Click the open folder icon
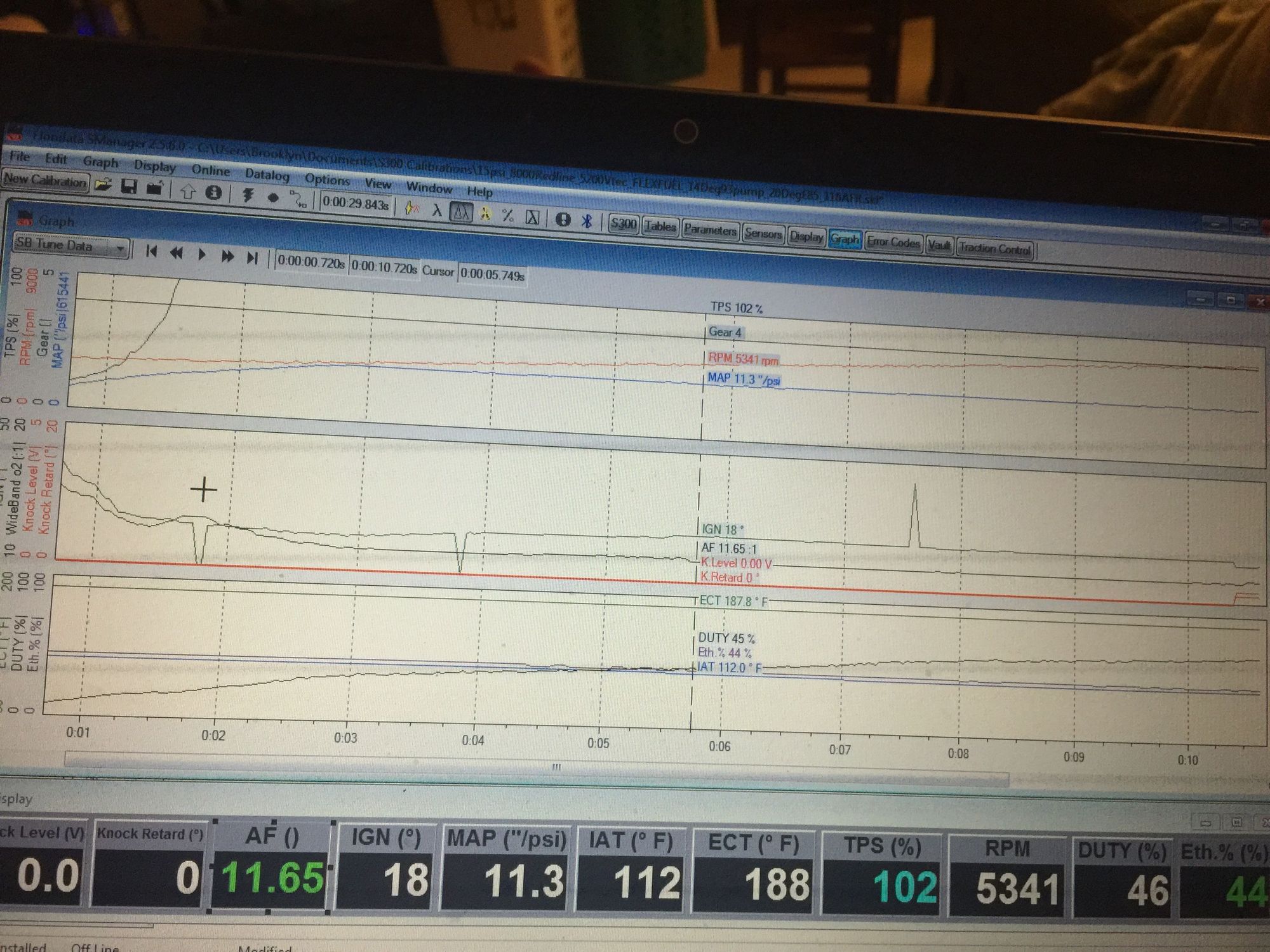 click(x=104, y=185)
